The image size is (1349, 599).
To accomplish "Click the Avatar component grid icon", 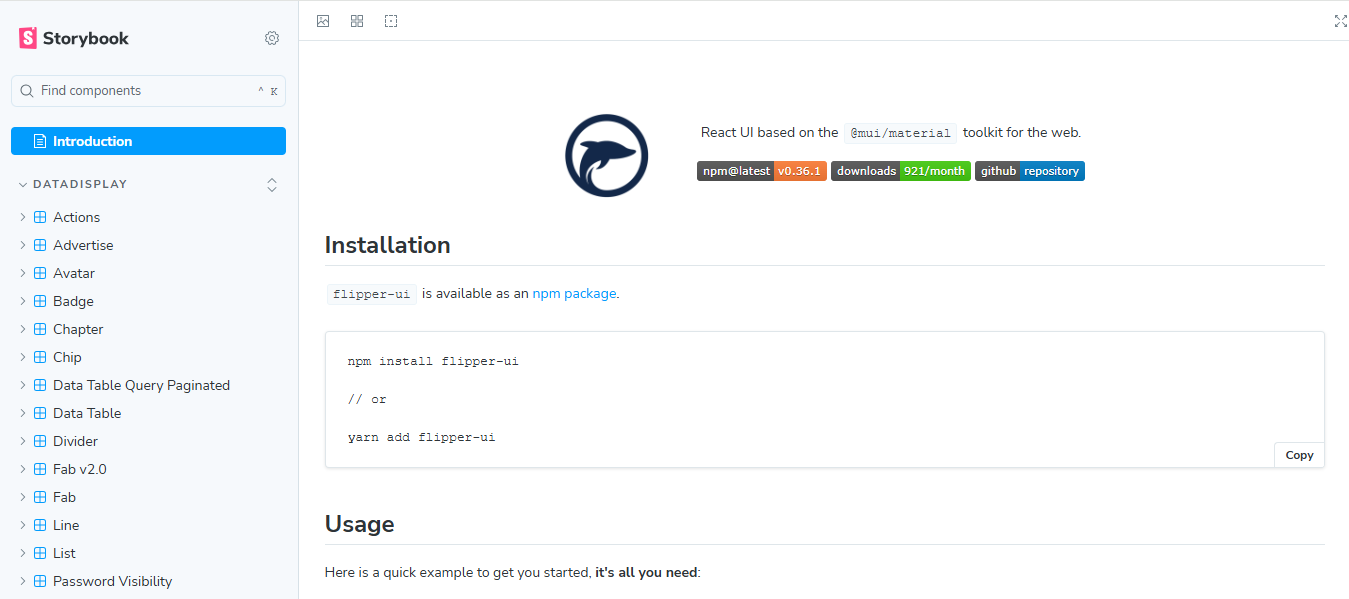I will 40,273.
